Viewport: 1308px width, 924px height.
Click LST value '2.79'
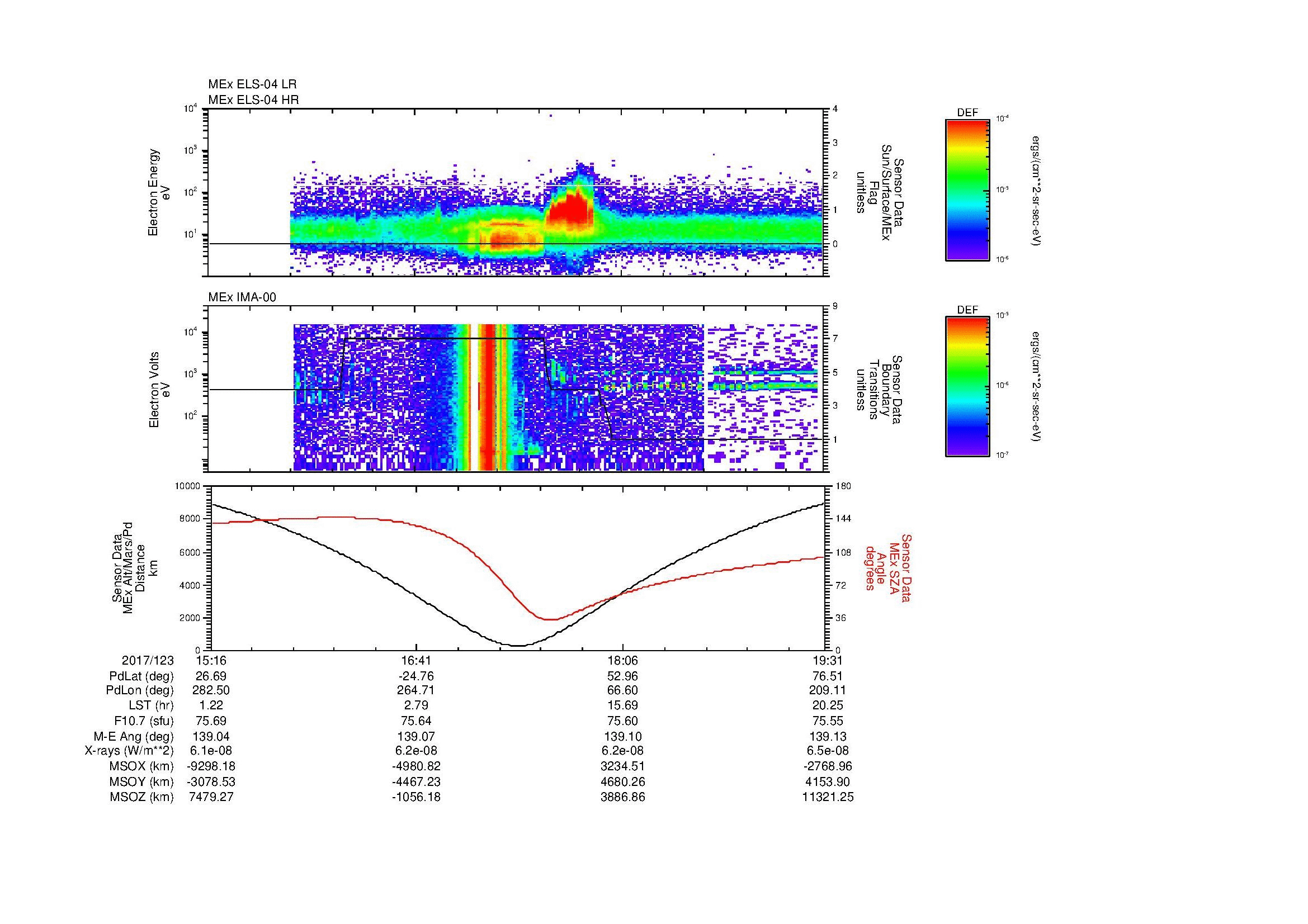pos(417,705)
